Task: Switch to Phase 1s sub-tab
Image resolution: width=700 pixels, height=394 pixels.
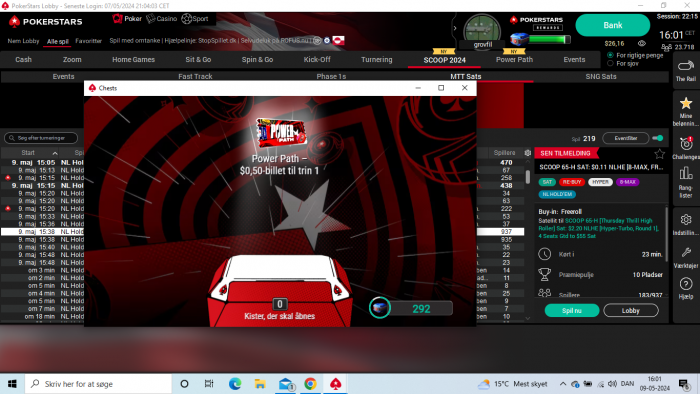Action: pos(331,76)
